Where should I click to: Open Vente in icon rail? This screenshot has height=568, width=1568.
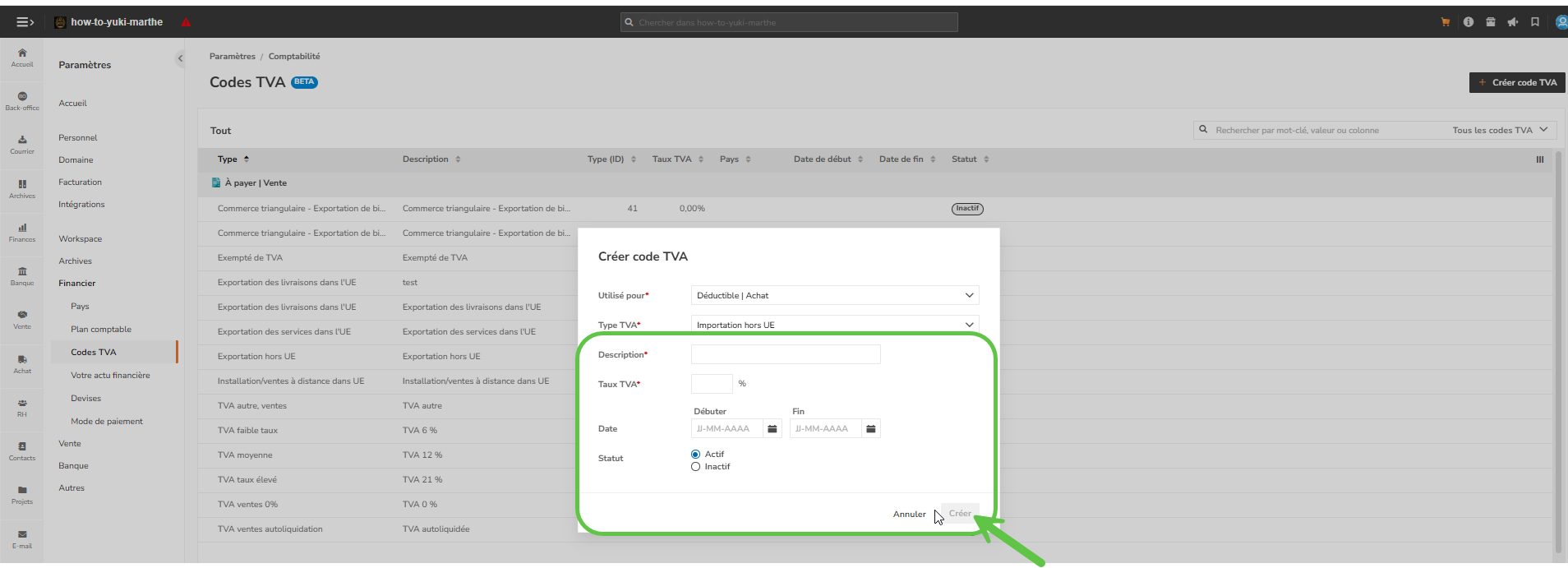coord(22,320)
